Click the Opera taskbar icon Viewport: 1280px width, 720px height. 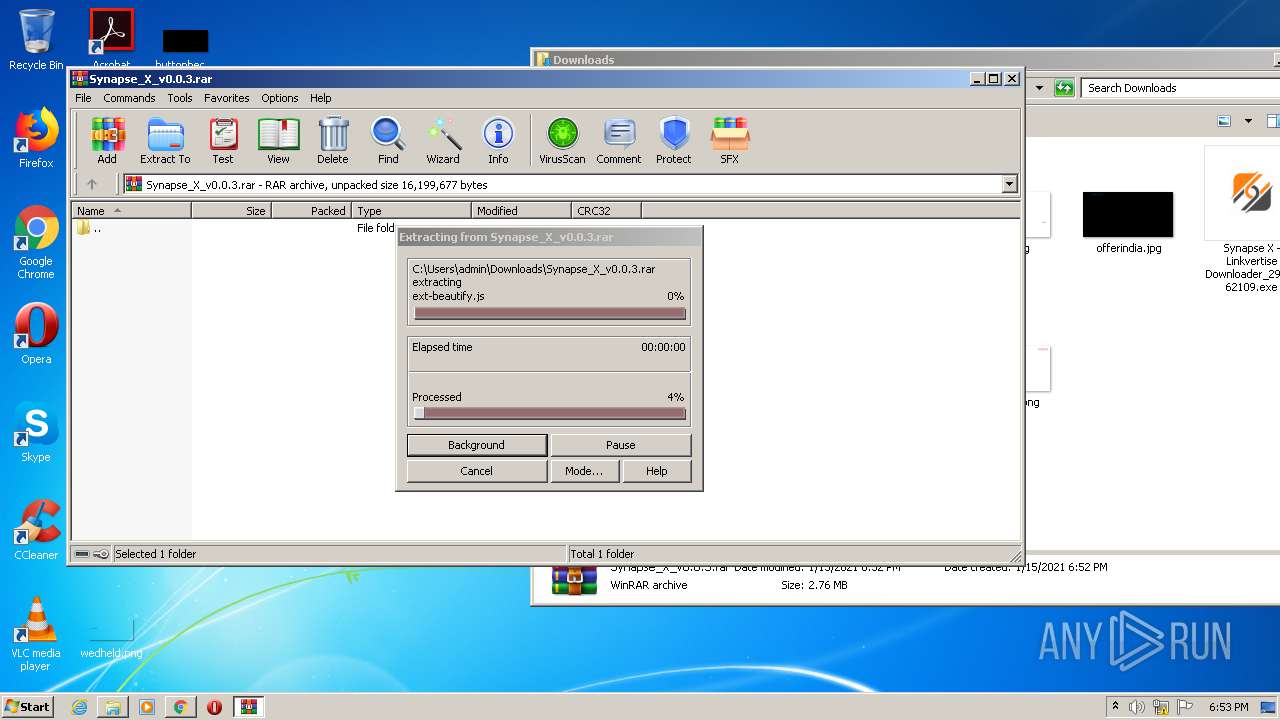pyautogui.click(x=214, y=707)
